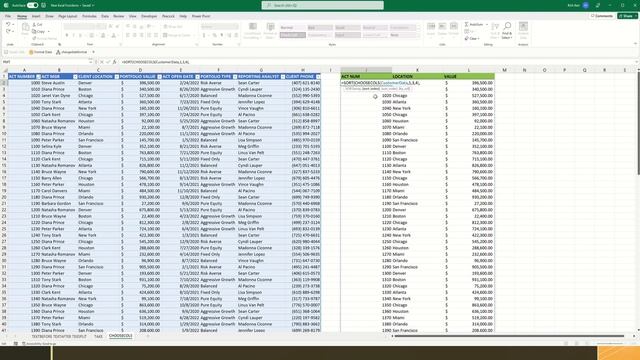Switch to the Data ribbon tab
Image resolution: width=640 pixels, height=360 pixels.
point(105,16)
